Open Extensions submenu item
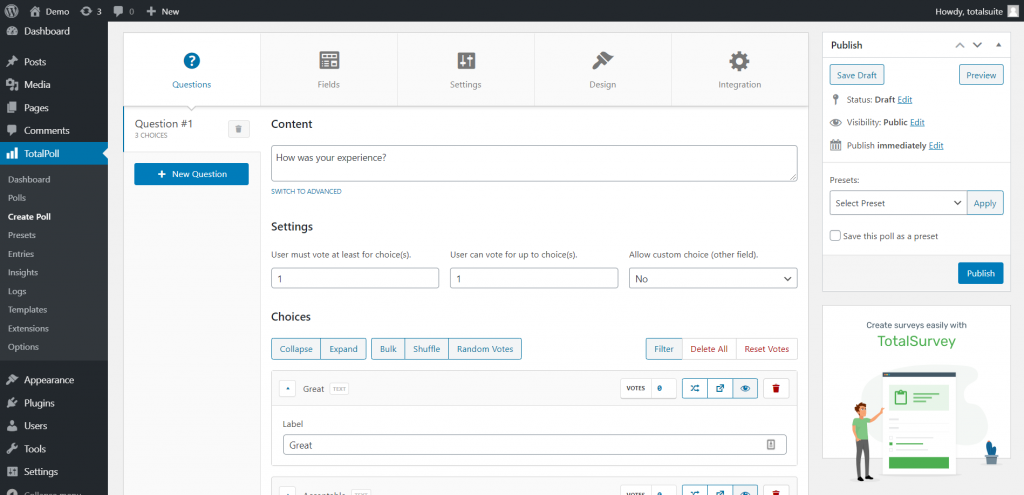Image resolution: width=1024 pixels, height=495 pixels. tap(28, 328)
